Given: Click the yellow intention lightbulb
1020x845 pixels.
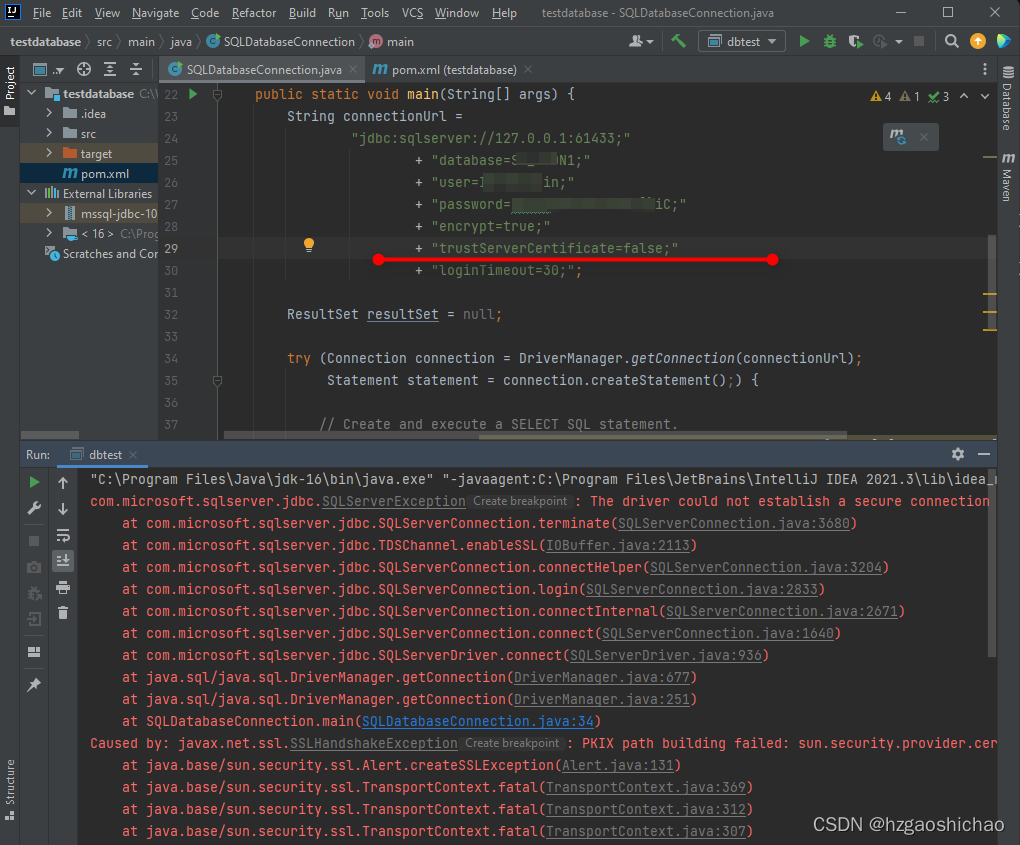Looking at the screenshot, I should (309, 245).
